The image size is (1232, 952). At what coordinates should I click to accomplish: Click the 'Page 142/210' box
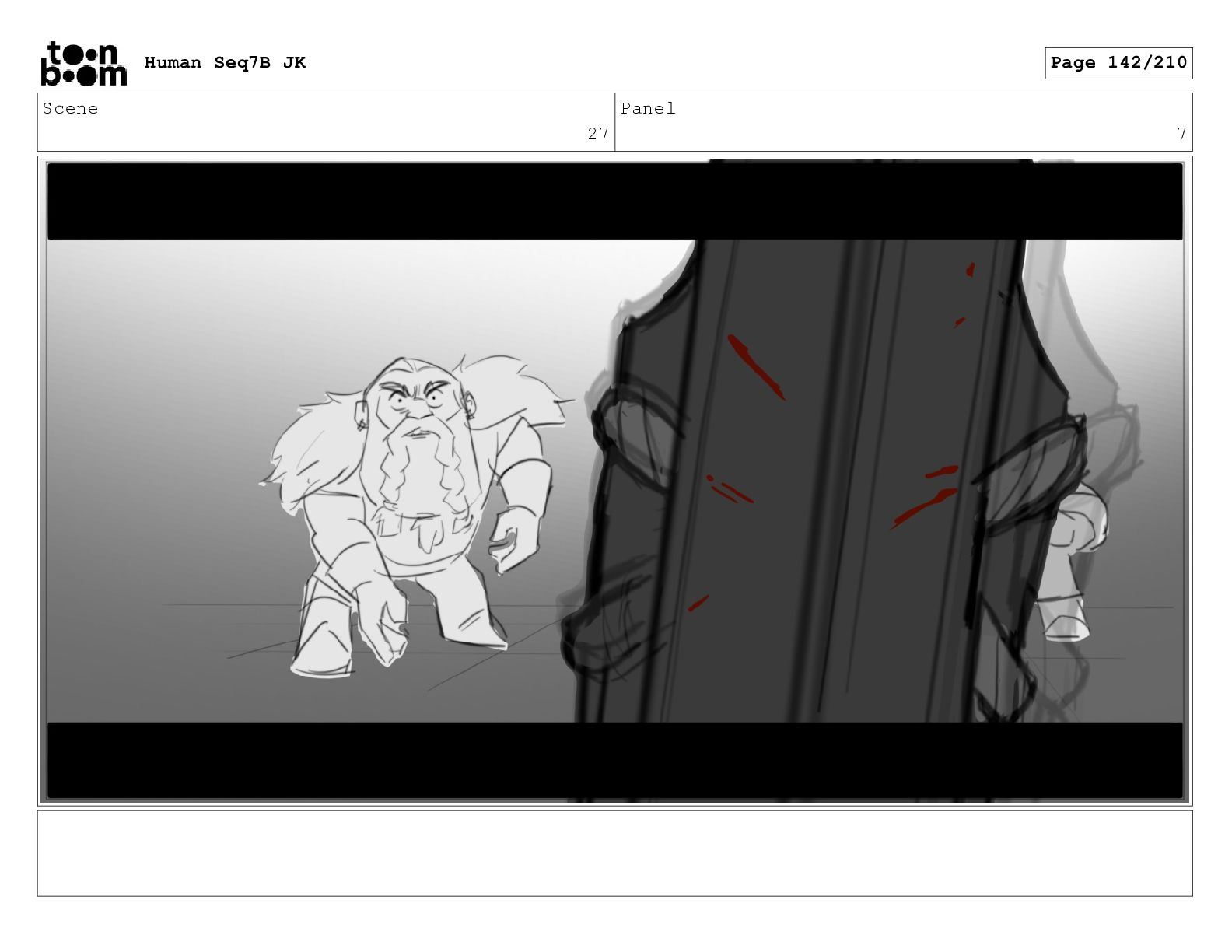click(1118, 63)
